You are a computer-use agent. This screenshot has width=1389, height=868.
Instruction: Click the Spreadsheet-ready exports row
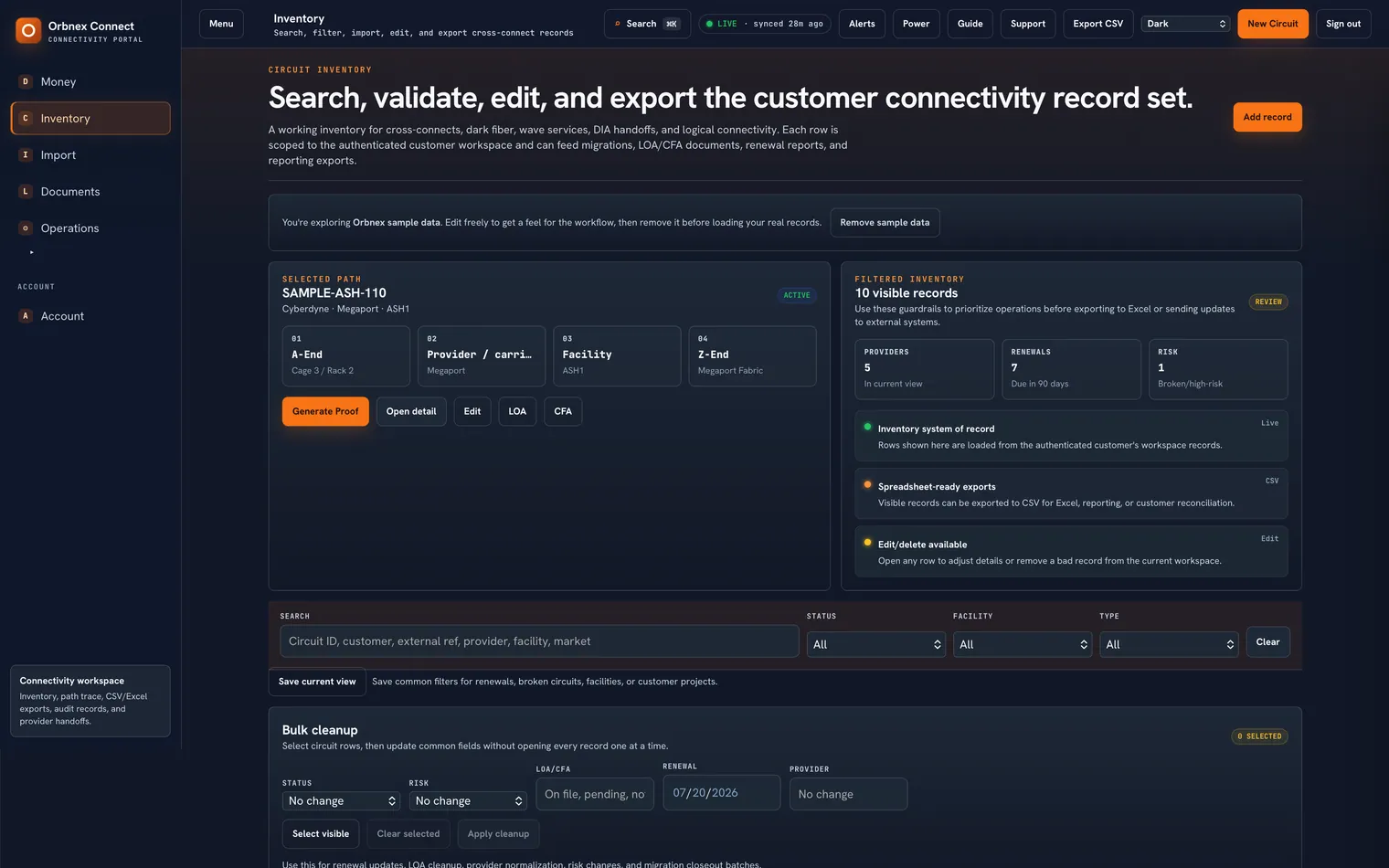coord(1071,493)
